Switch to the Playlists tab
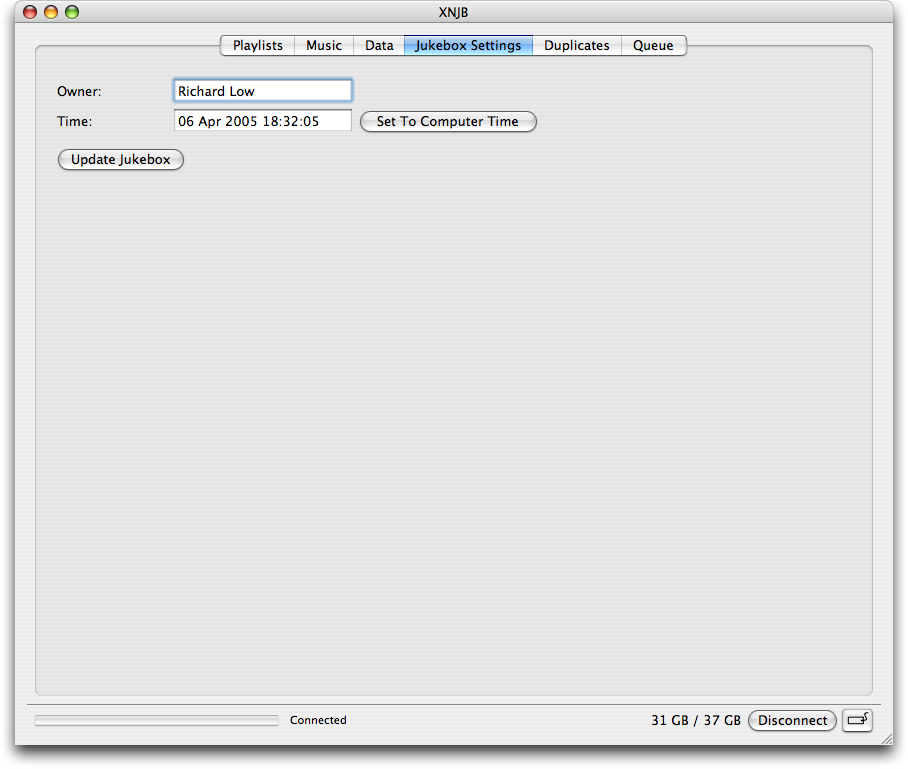Screen dimensions: 908x769 257,45
